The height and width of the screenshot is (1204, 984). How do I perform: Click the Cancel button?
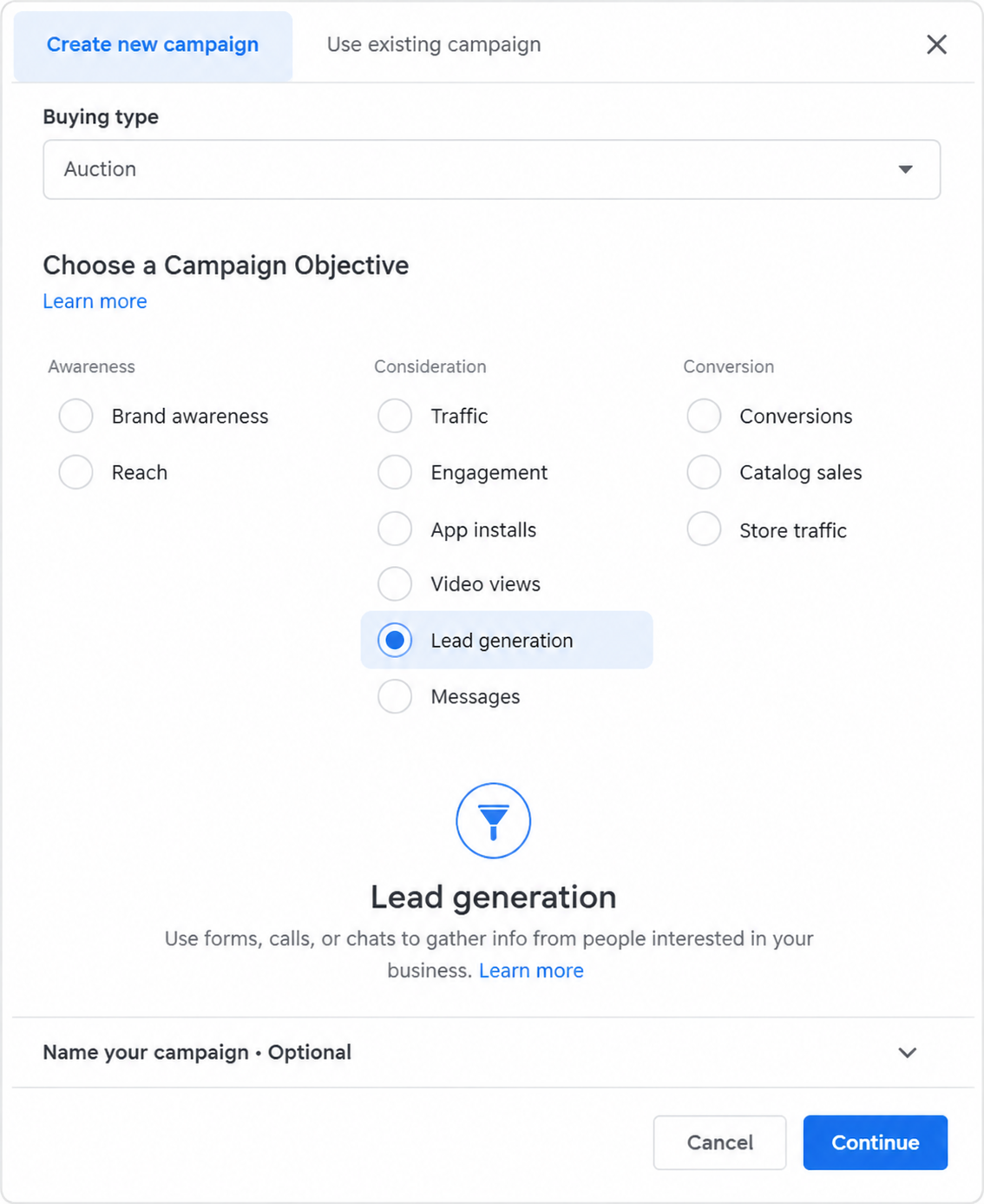tap(720, 1142)
